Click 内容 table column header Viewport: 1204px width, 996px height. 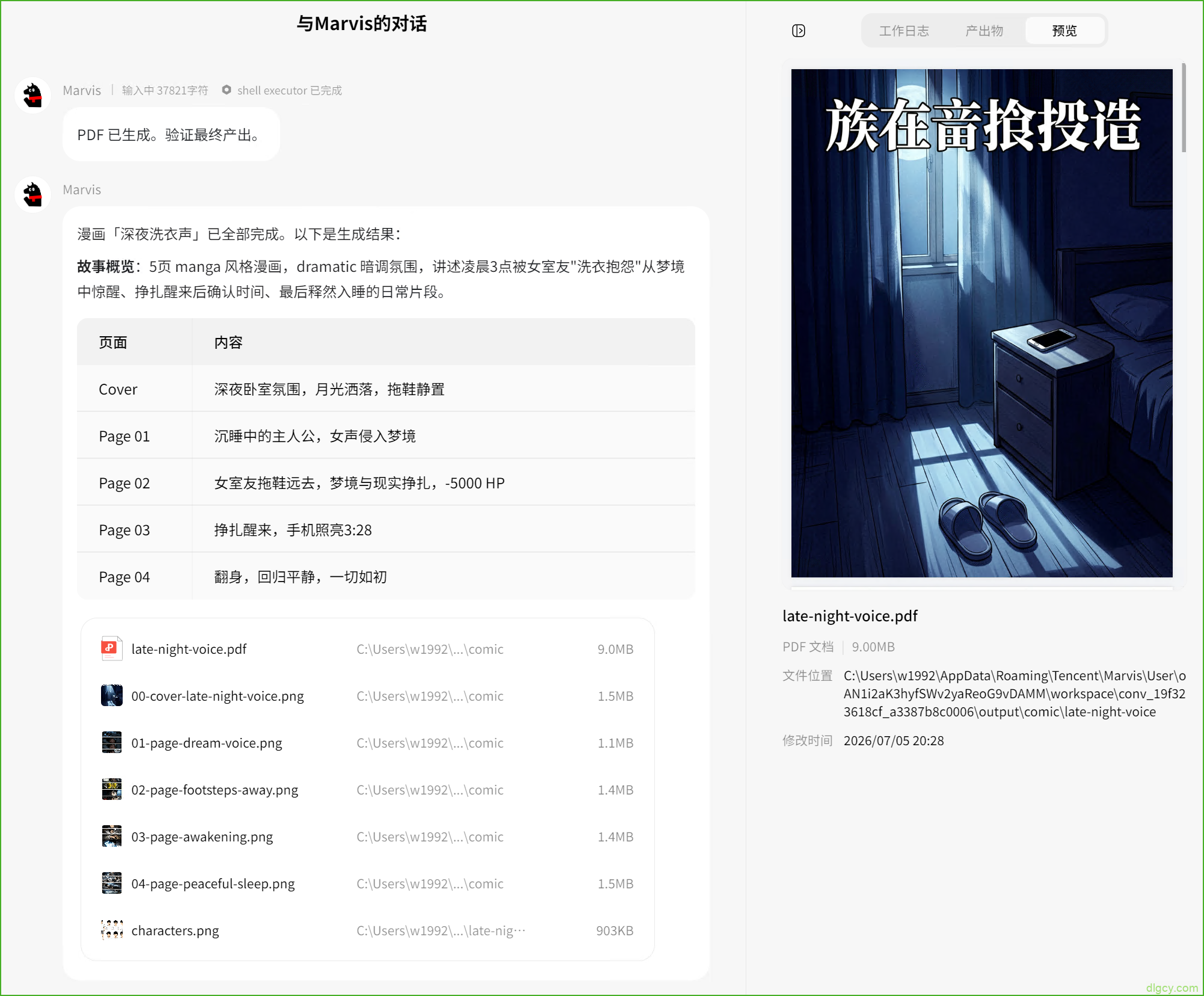point(229,342)
